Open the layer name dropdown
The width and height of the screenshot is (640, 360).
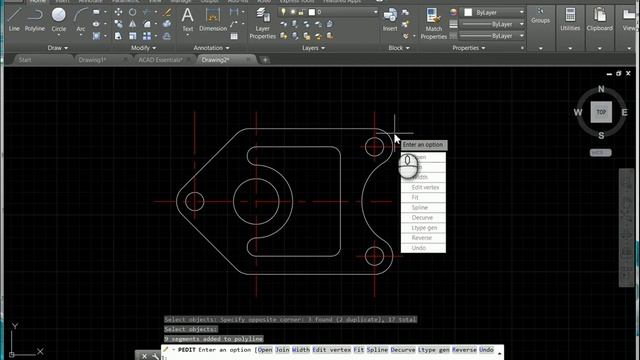click(x=376, y=12)
